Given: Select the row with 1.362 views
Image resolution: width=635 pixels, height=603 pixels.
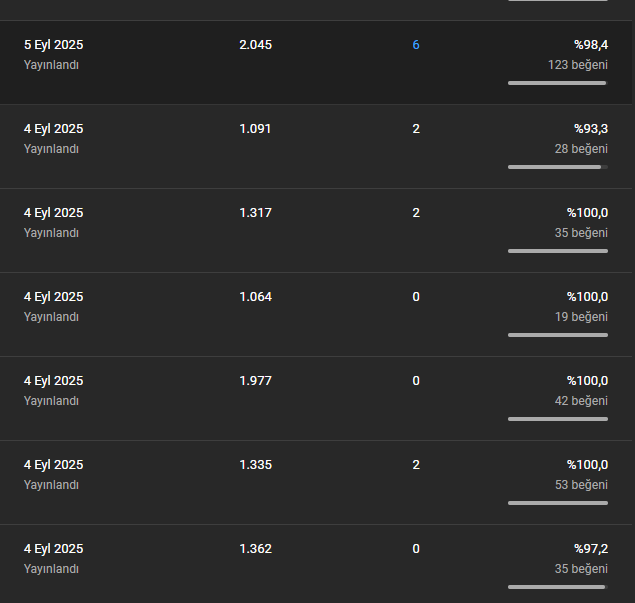Looking at the screenshot, I should (x=316, y=564).
